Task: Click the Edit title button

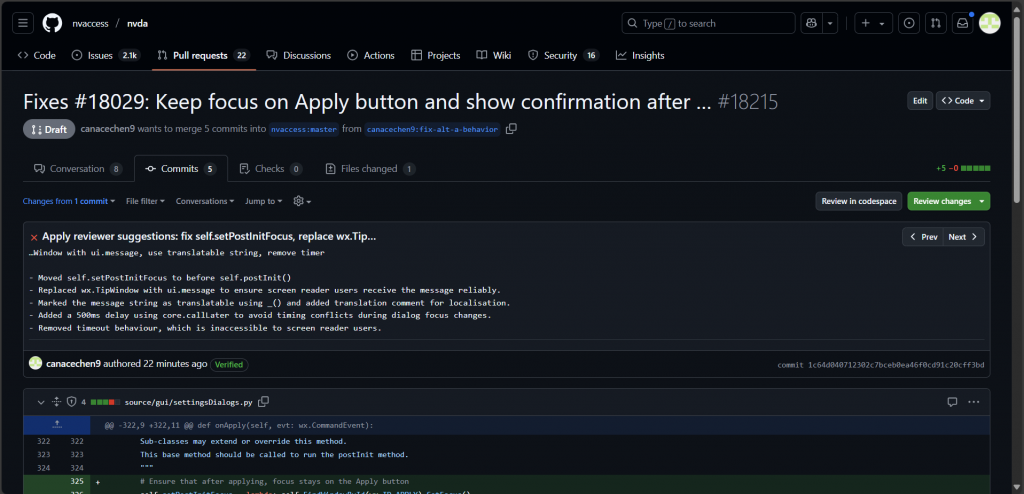Action: [x=920, y=101]
